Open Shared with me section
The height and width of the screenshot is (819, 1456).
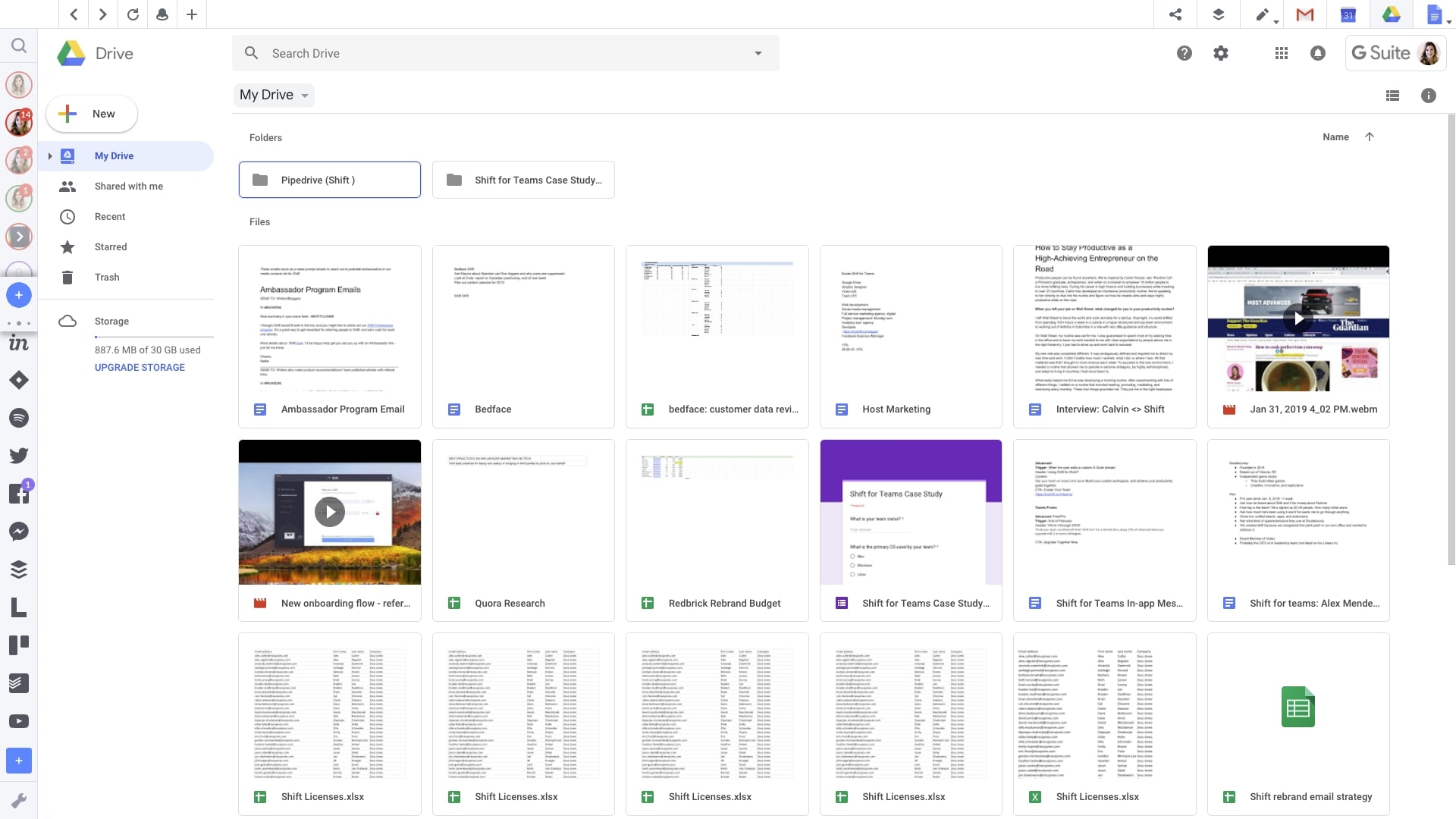pos(128,186)
